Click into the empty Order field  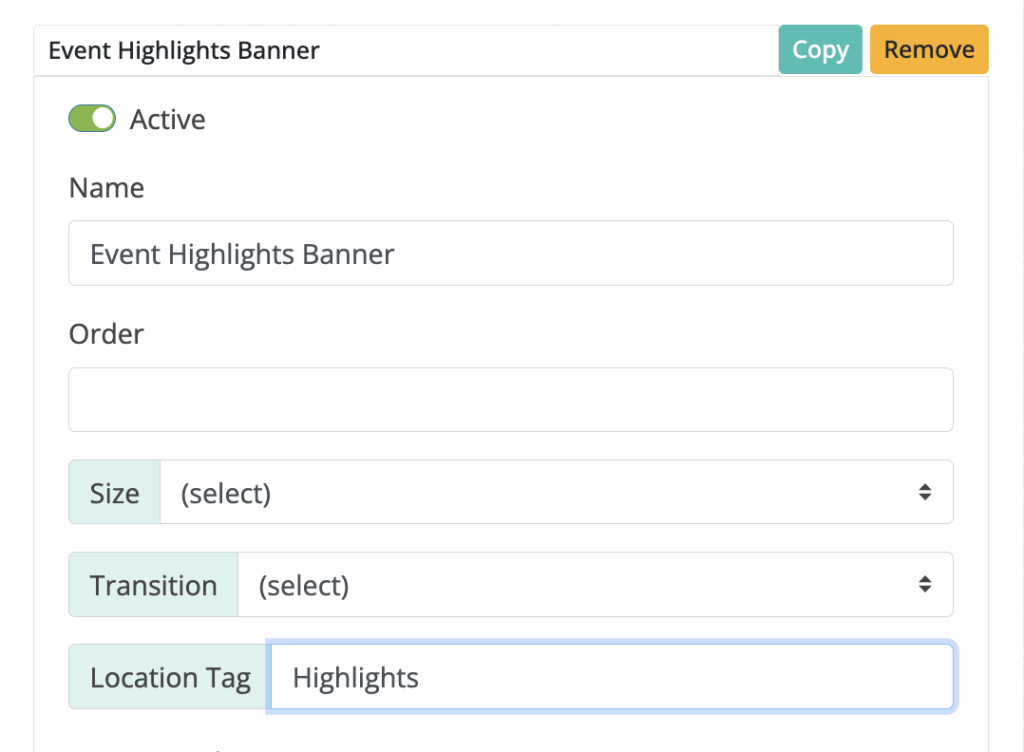click(510, 400)
